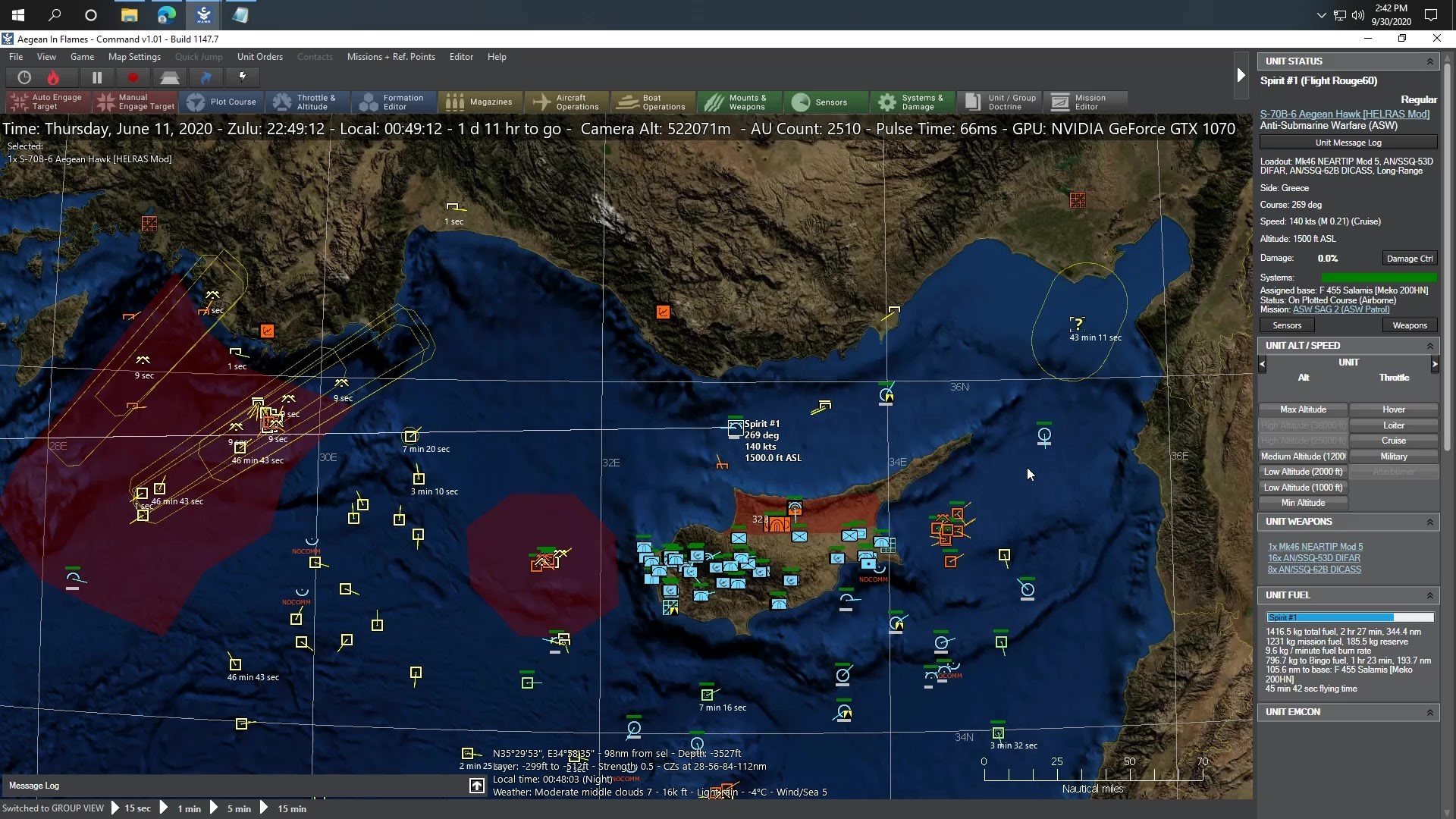Click the Sensors button in Unit Status
Image resolution: width=1456 pixels, height=819 pixels.
click(x=1287, y=325)
